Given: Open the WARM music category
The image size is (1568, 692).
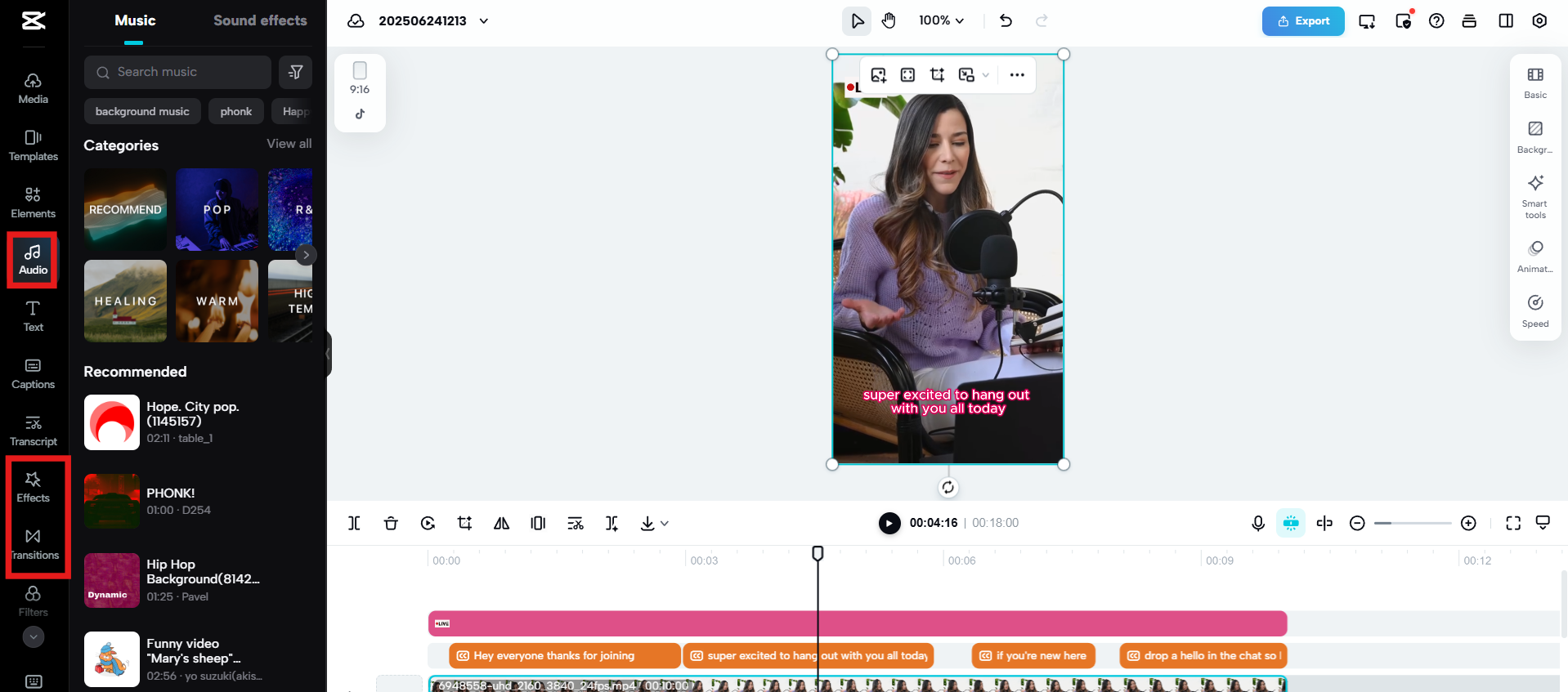Looking at the screenshot, I should click(217, 301).
